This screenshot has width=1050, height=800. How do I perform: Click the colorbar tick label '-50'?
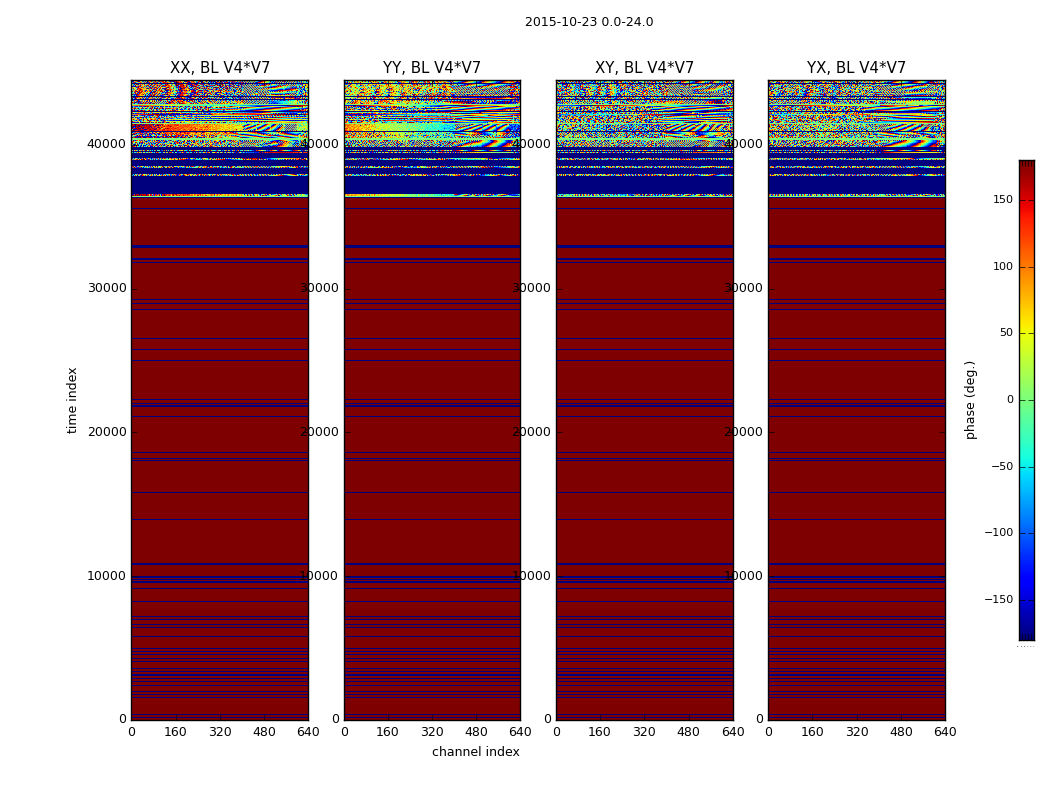coord(998,466)
